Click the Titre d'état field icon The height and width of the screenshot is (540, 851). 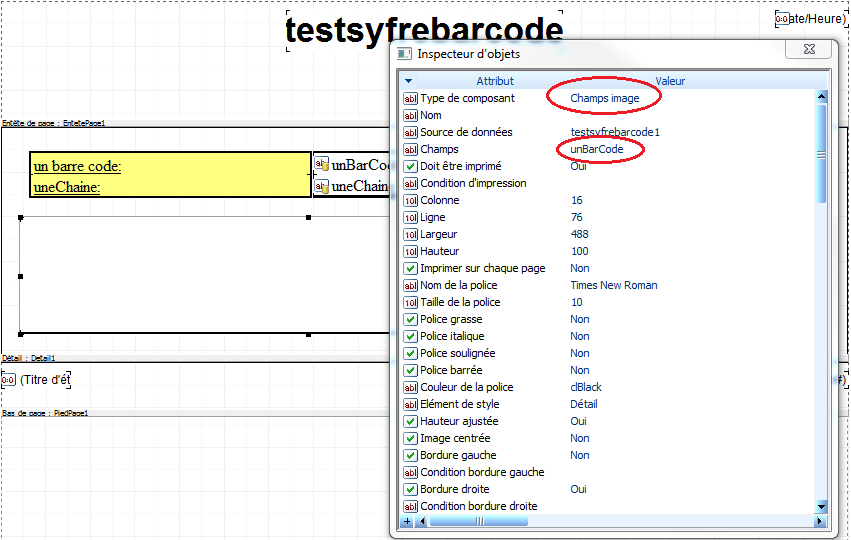(x=8, y=380)
